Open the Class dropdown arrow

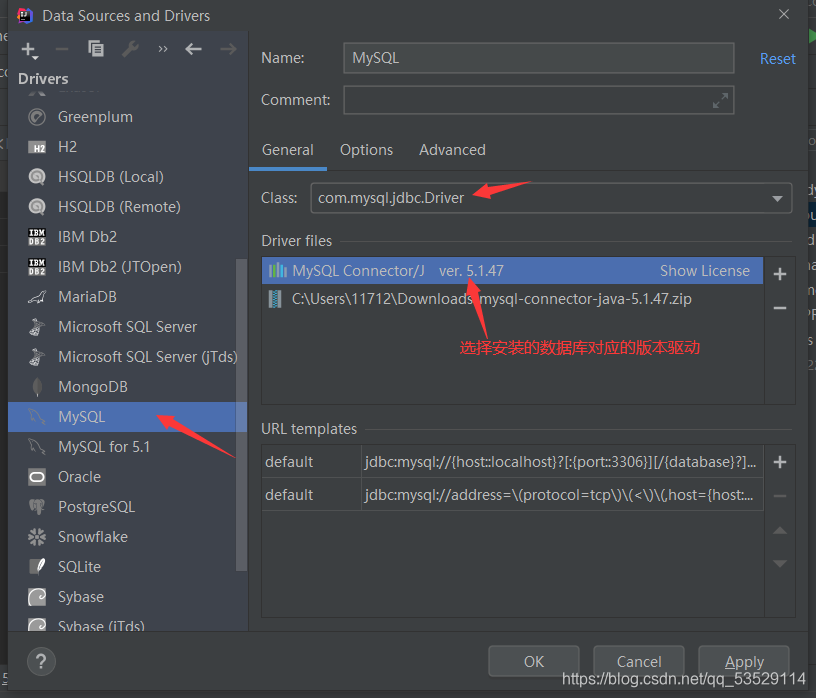pos(777,198)
